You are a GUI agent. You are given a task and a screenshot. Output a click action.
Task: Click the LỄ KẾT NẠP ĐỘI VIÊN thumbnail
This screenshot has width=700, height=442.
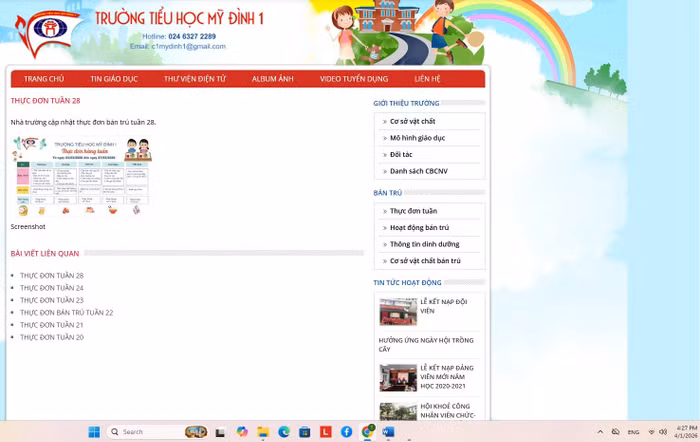tap(398, 312)
